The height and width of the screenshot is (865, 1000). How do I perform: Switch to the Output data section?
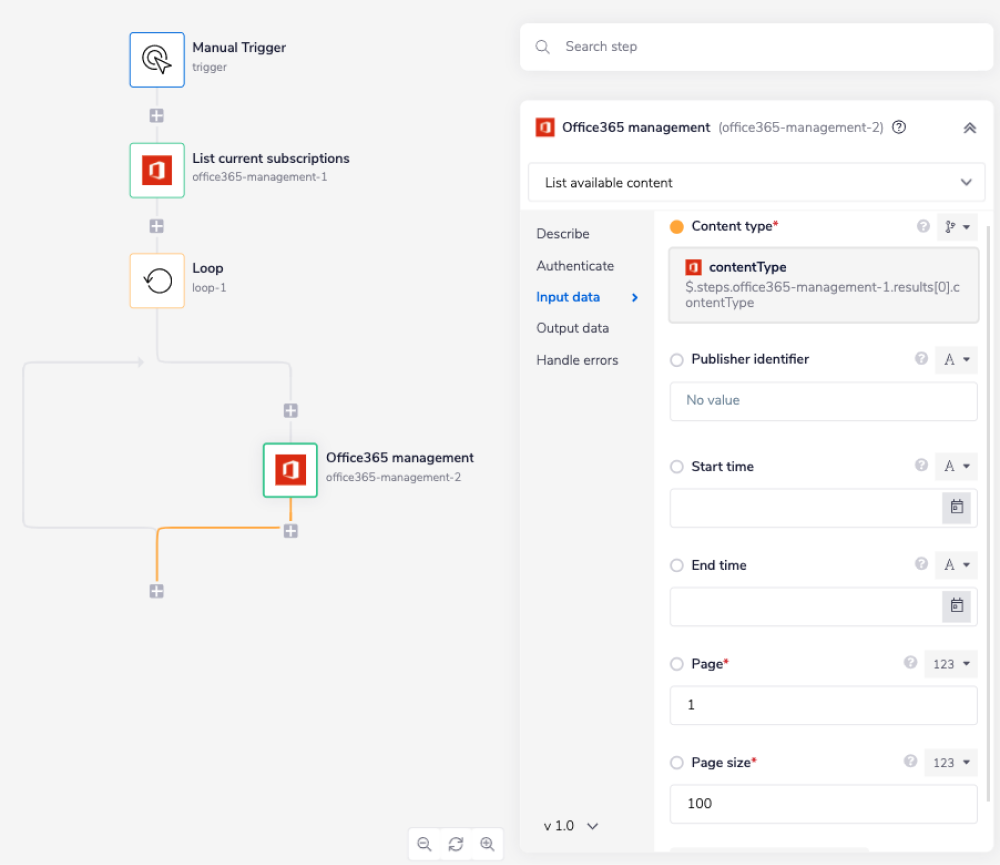tap(572, 328)
